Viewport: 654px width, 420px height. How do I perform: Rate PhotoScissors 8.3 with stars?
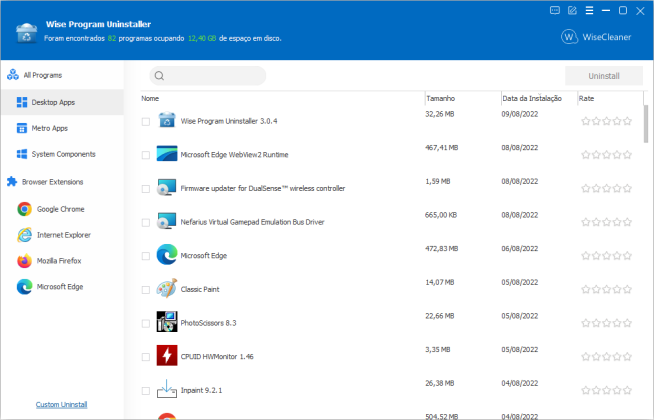[x=606, y=323]
